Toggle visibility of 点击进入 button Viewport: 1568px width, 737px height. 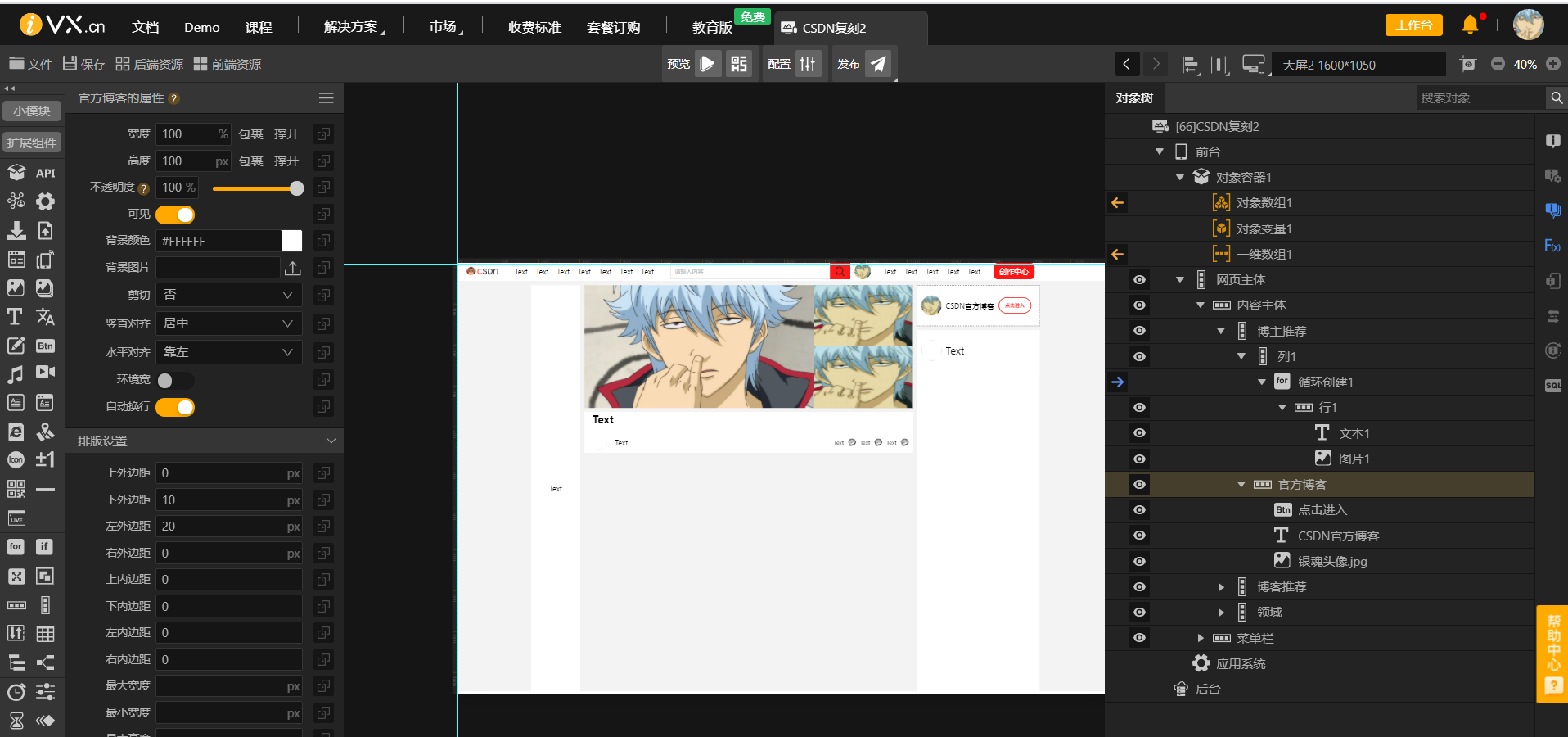(1139, 510)
